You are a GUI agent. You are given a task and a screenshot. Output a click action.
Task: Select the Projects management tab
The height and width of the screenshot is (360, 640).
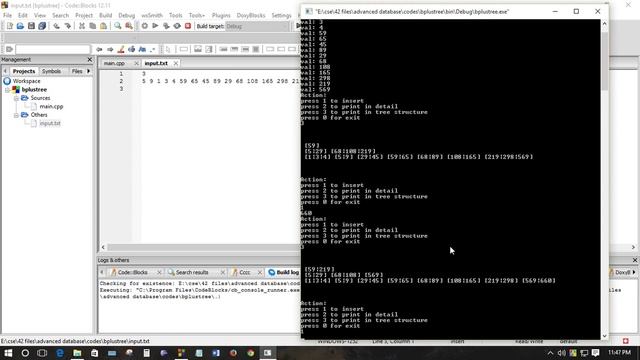pyautogui.click(x=24, y=71)
